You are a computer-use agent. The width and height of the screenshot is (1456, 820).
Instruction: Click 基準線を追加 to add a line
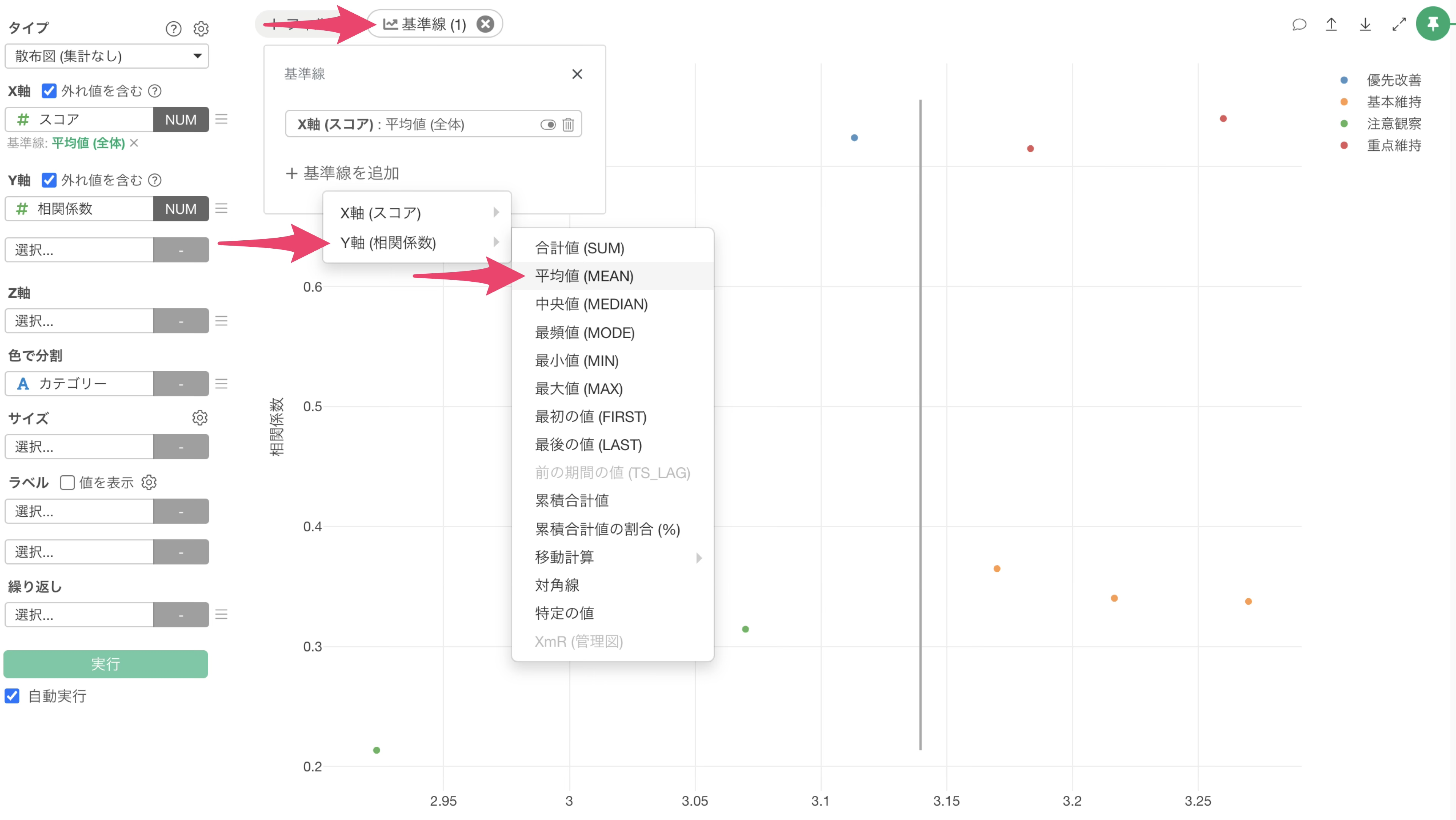[x=342, y=173]
